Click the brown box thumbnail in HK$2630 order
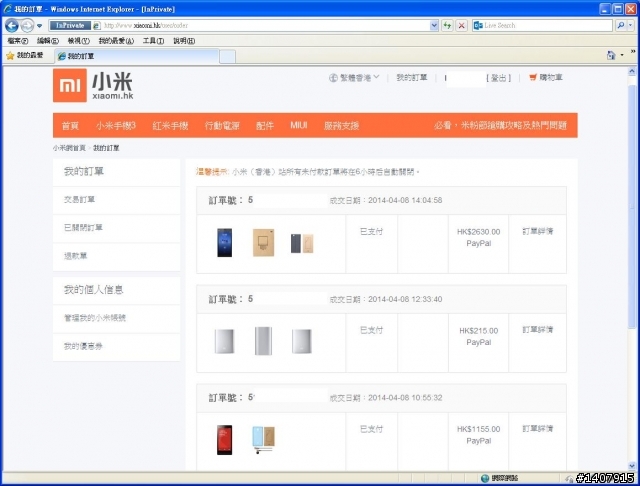The width and height of the screenshot is (640, 486). [263, 243]
